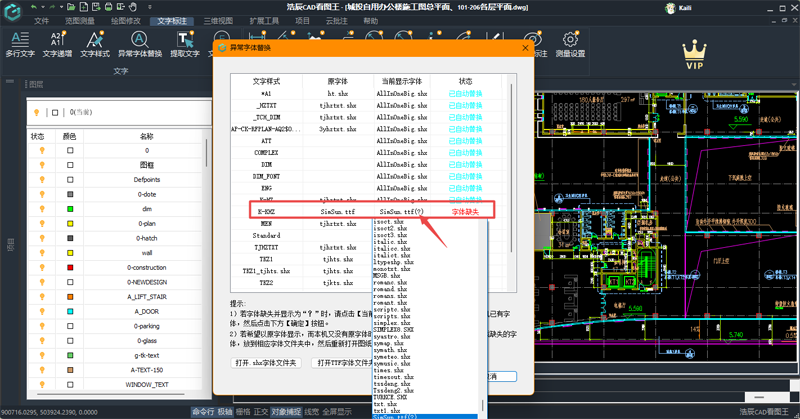Click the yellow color swatch of wall layer
This screenshot has height=419, width=800.
[x=70, y=252]
